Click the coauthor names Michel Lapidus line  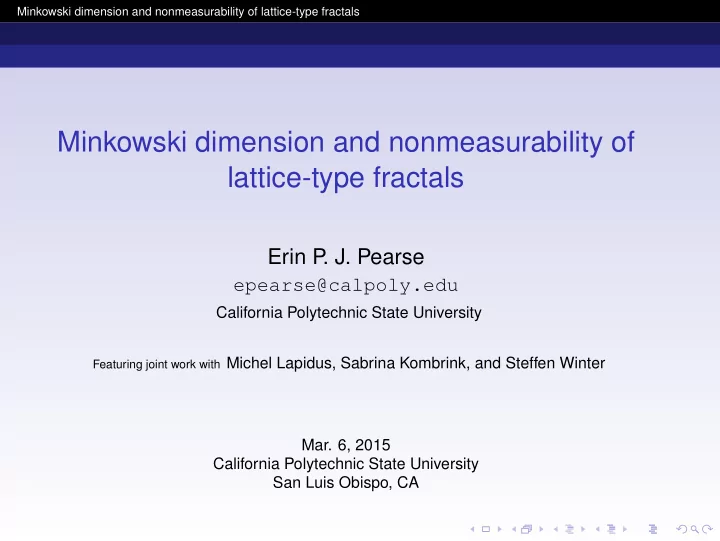point(416,363)
